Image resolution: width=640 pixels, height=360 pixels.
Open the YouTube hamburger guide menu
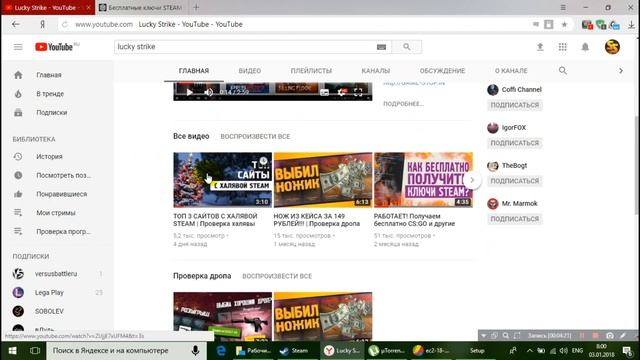point(18,47)
